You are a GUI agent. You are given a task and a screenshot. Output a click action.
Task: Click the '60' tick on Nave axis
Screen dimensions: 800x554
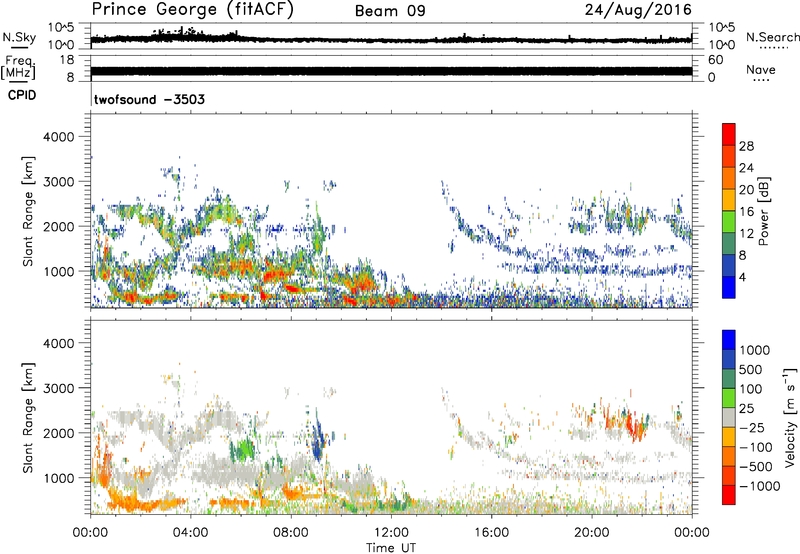(x=715, y=60)
